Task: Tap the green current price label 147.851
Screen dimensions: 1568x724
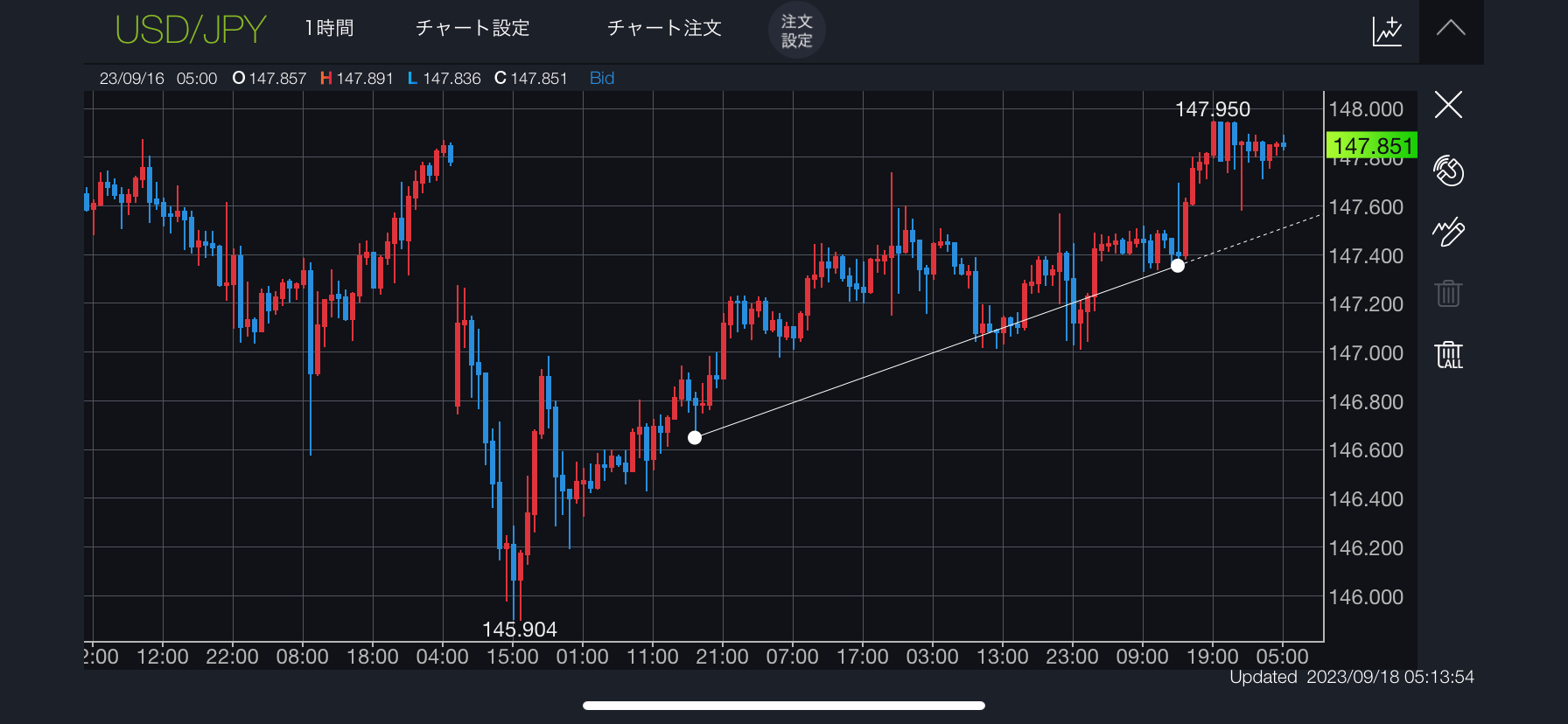Action: (1372, 145)
